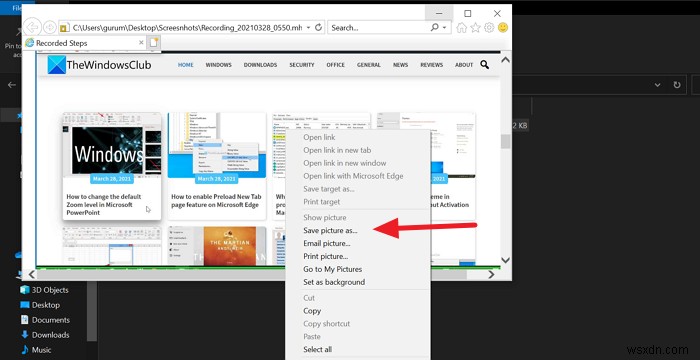Image resolution: width=700 pixels, height=360 pixels.
Task: Select the Music folder in the sidebar
Action: [36, 350]
